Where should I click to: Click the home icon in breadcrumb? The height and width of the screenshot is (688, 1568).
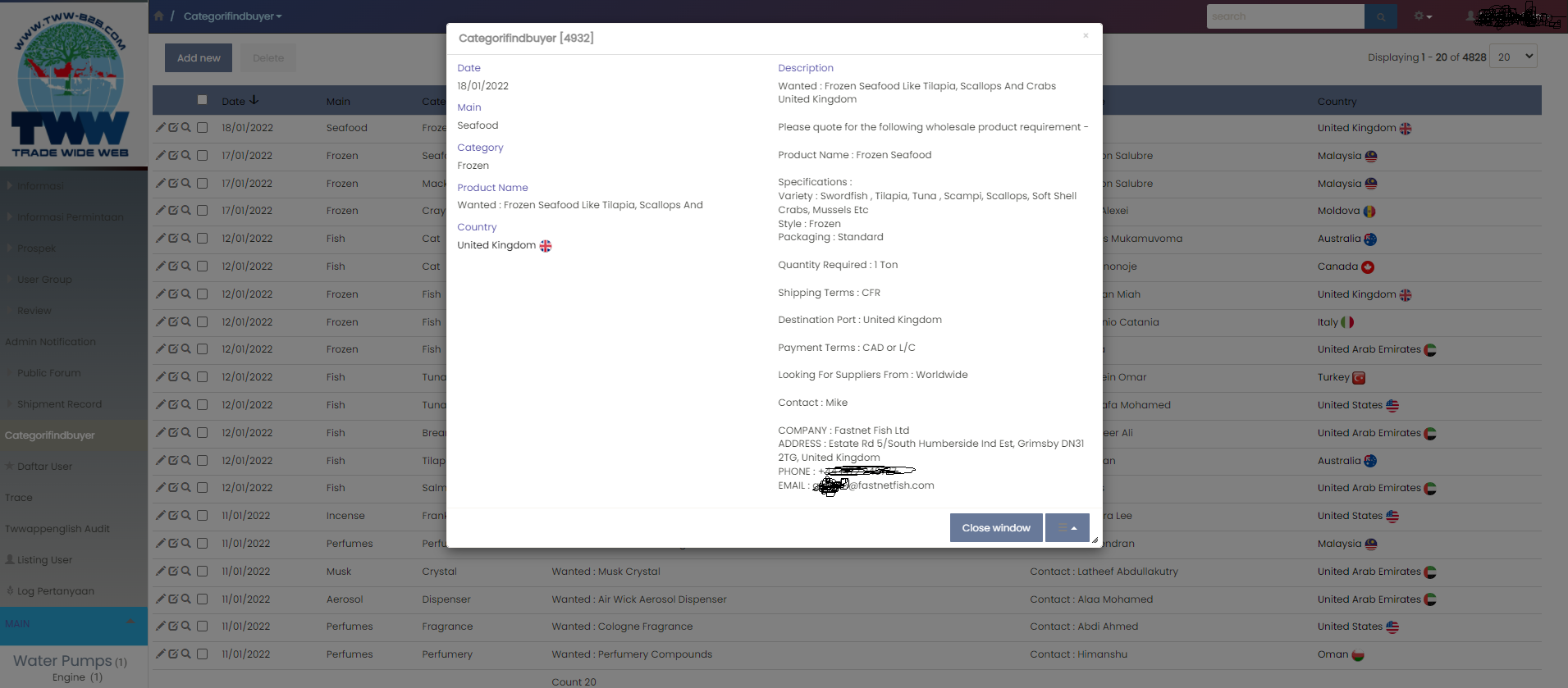point(159,16)
